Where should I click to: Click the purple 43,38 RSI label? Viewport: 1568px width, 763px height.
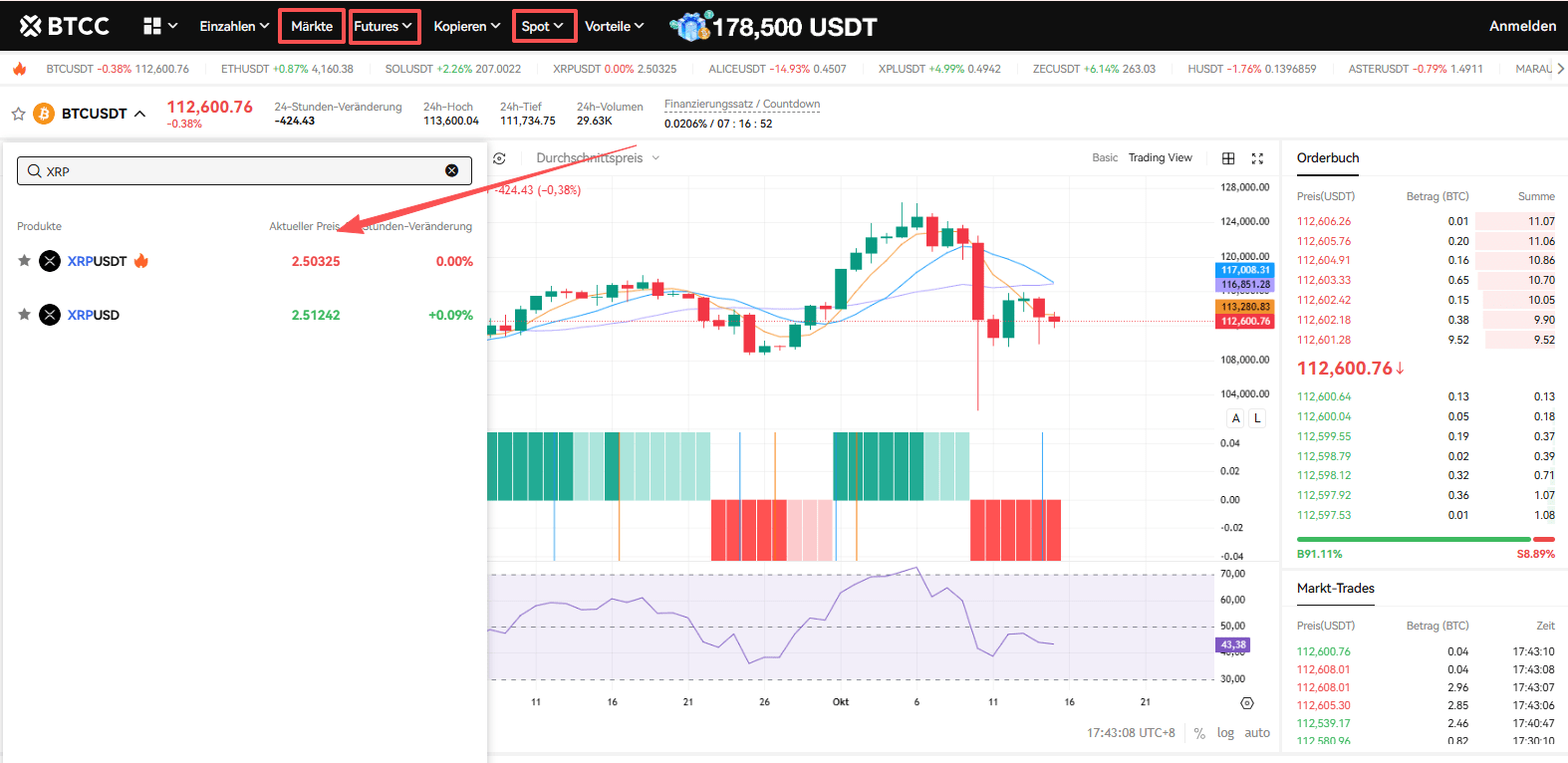(x=1233, y=645)
